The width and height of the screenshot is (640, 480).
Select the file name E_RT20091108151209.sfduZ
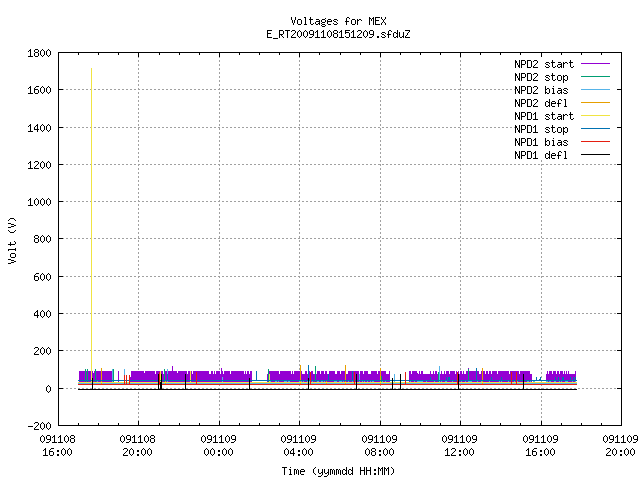[x=338, y=34]
